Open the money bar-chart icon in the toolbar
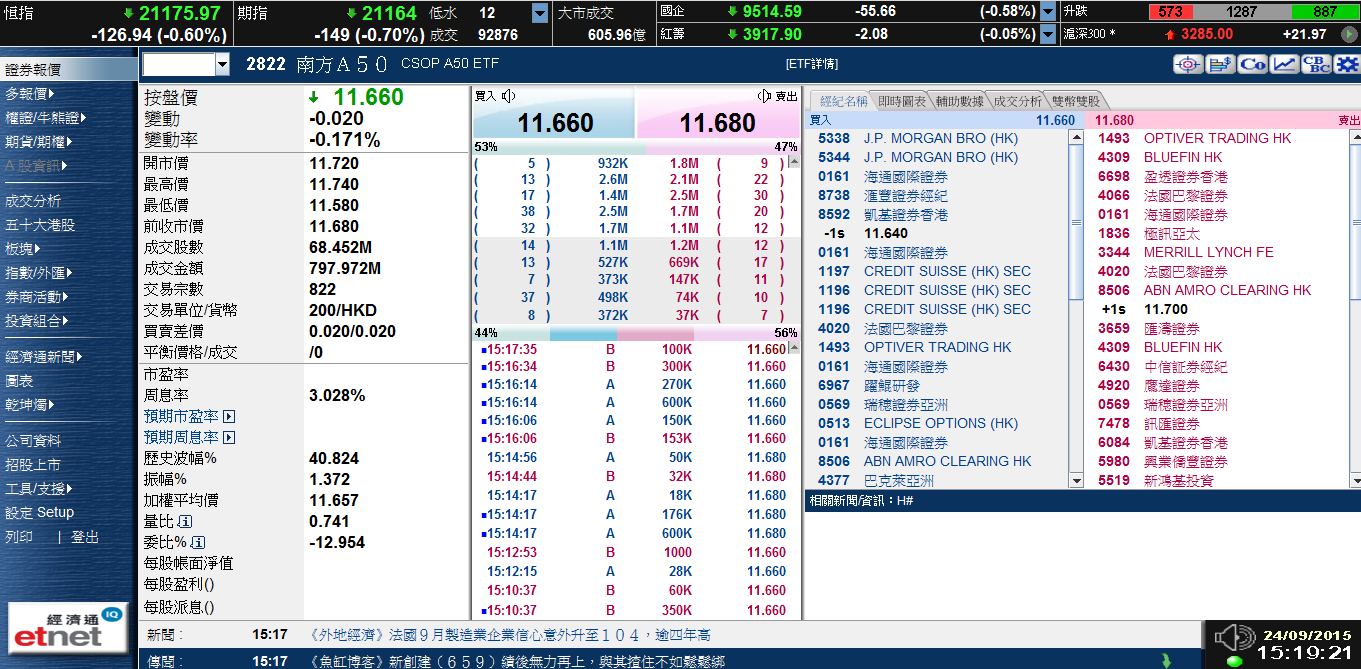Screen dimensions: 1361x669 point(1220,64)
